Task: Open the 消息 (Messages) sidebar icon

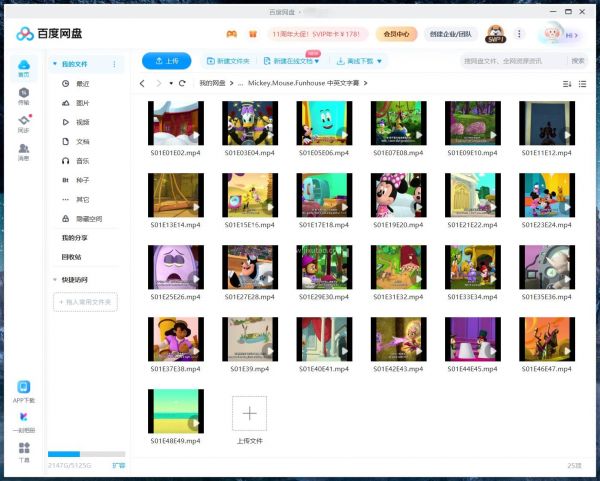Action: click(x=23, y=151)
